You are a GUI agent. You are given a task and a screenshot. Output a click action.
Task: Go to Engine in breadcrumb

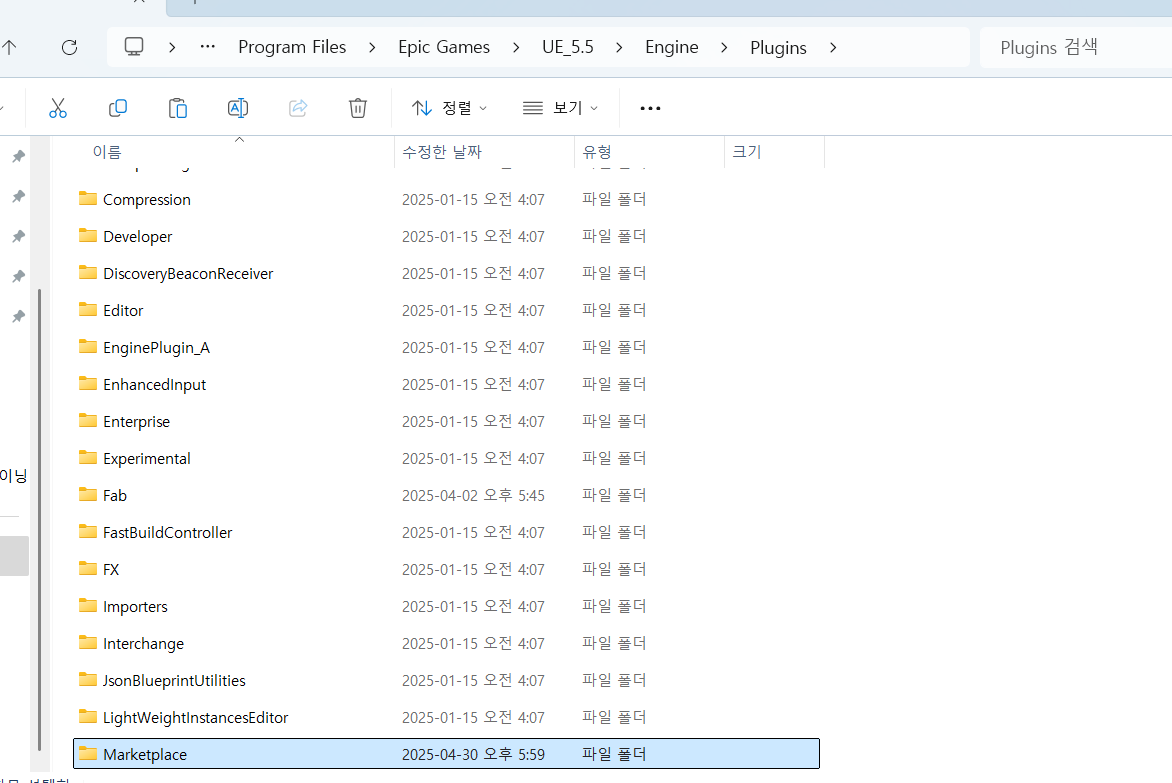[x=671, y=47]
